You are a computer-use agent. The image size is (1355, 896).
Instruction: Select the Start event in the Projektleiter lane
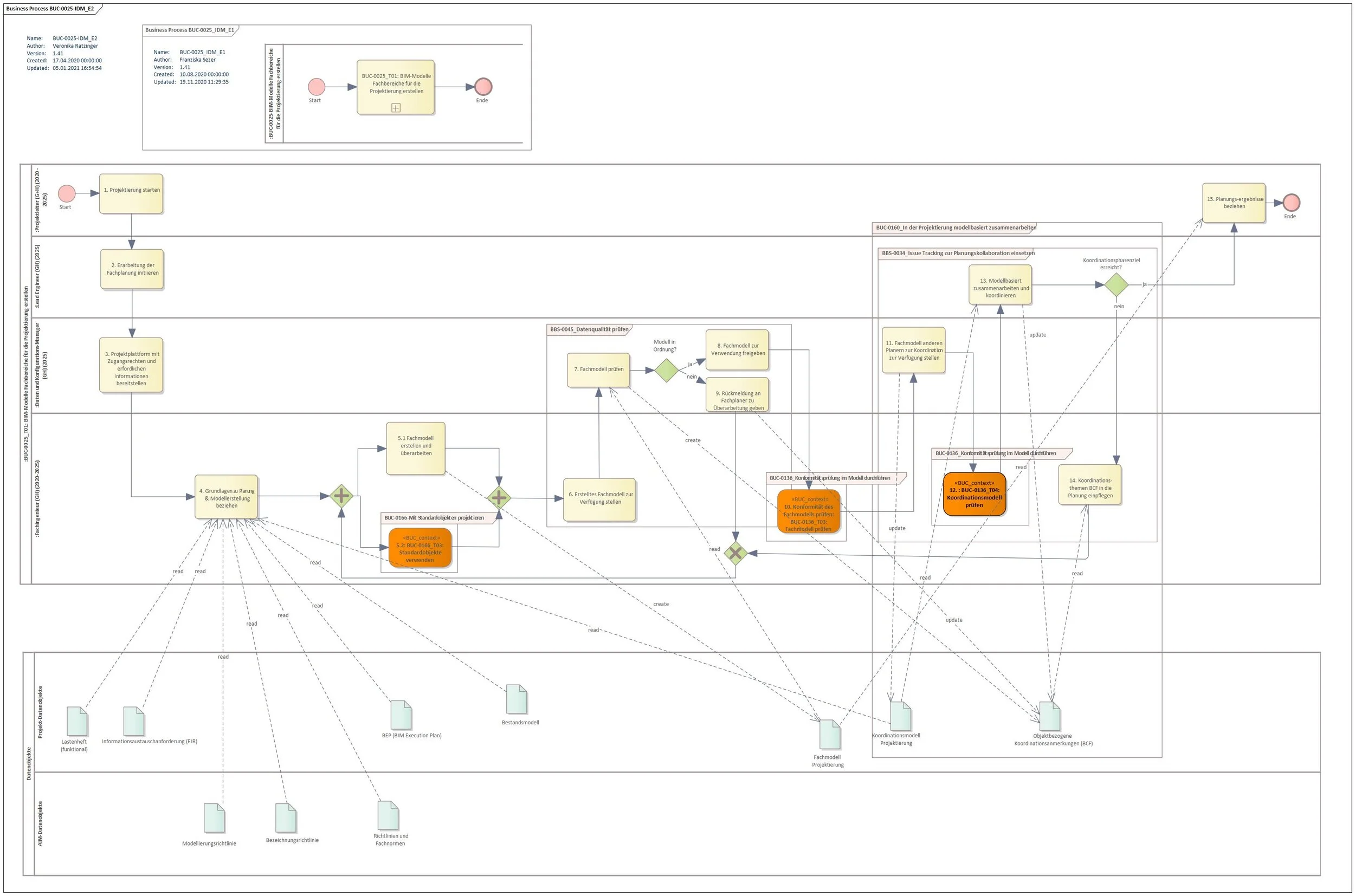(x=66, y=194)
